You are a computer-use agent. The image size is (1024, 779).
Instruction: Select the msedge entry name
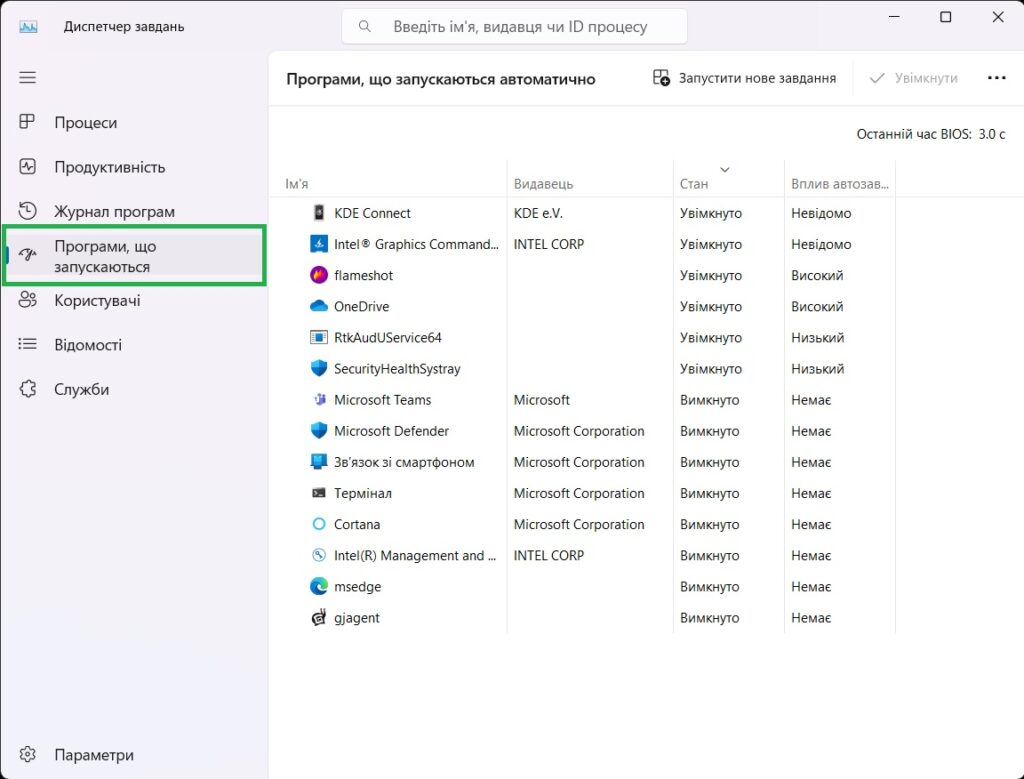point(357,586)
